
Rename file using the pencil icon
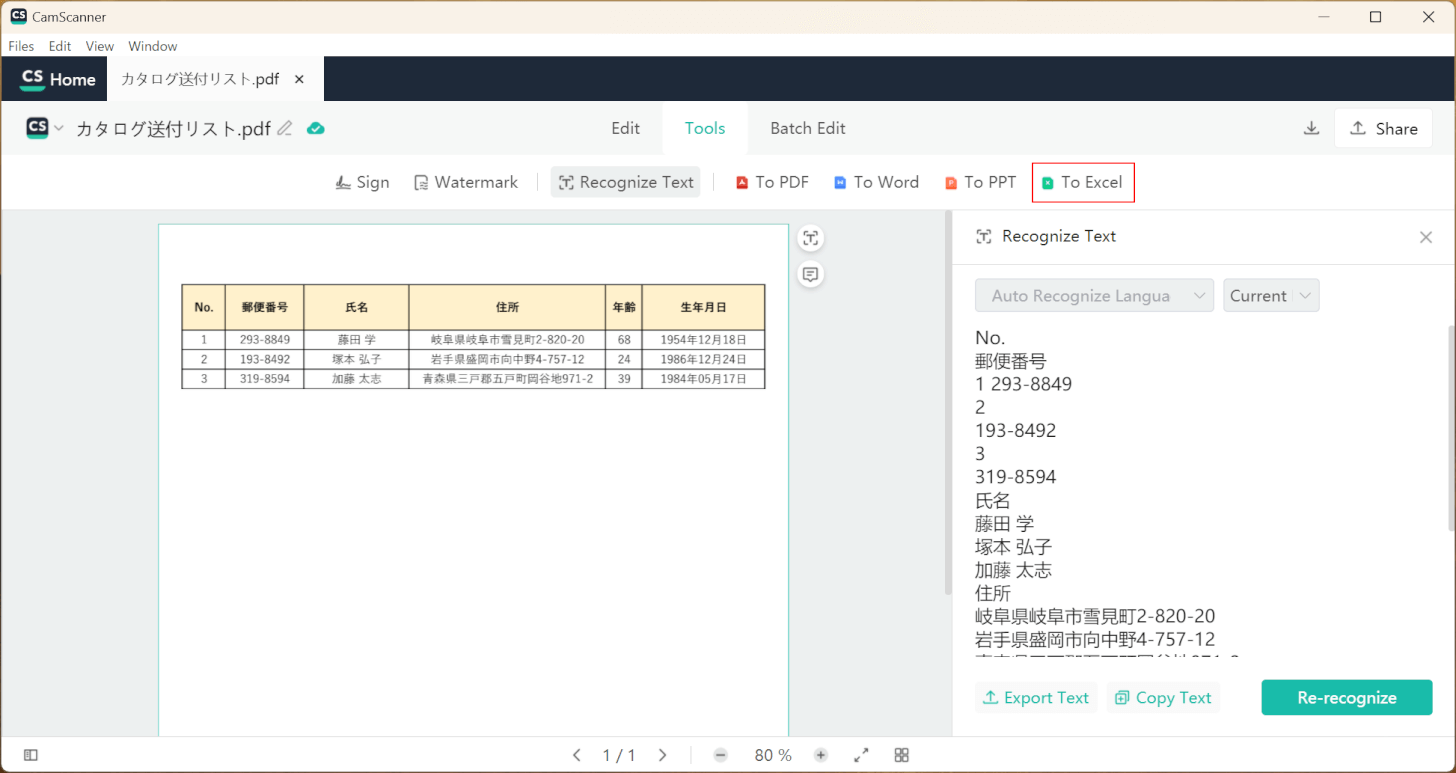(285, 128)
